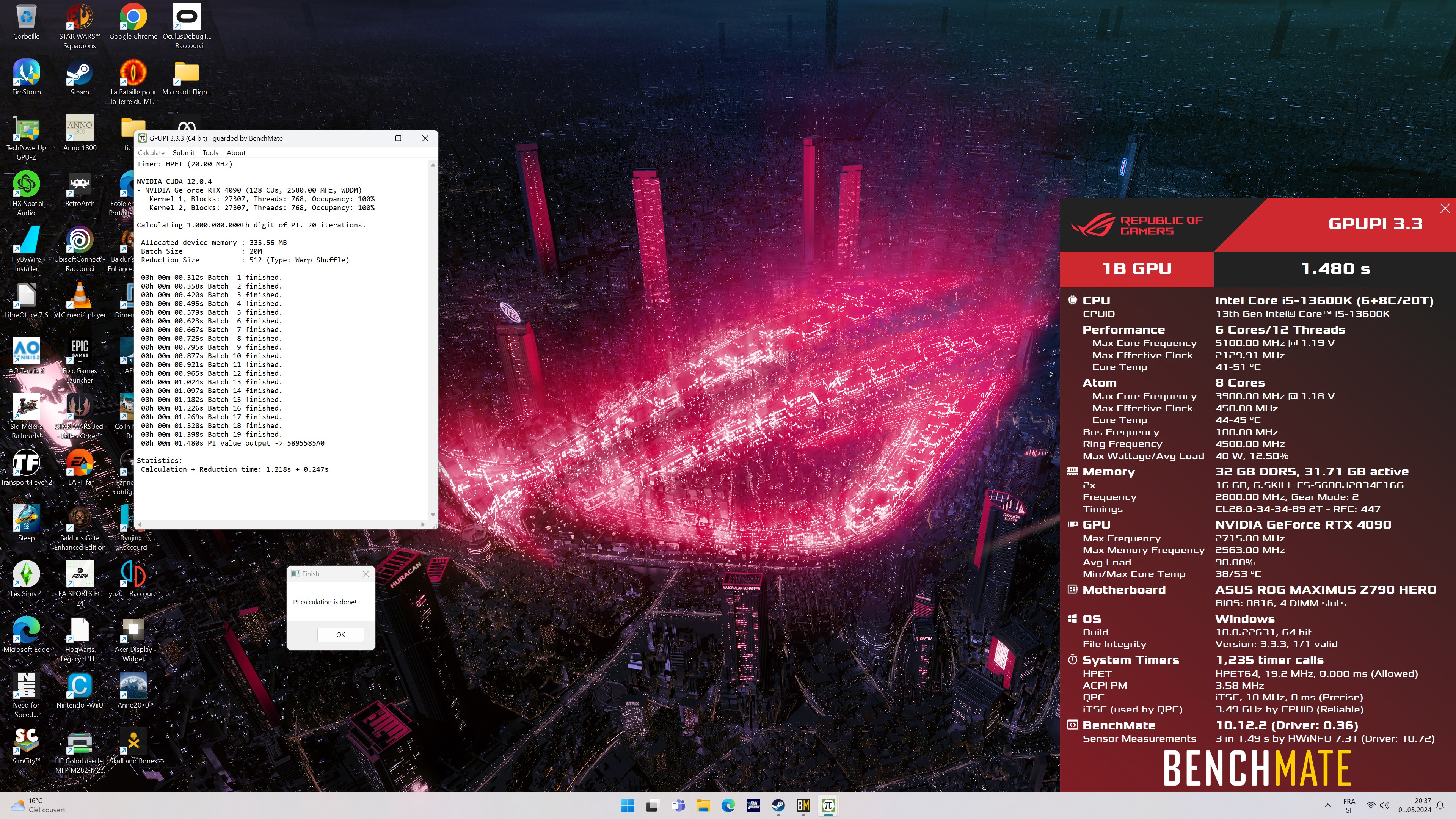This screenshot has width=1456, height=819.
Task: Open BenchMate taskbar icon
Action: [803, 805]
